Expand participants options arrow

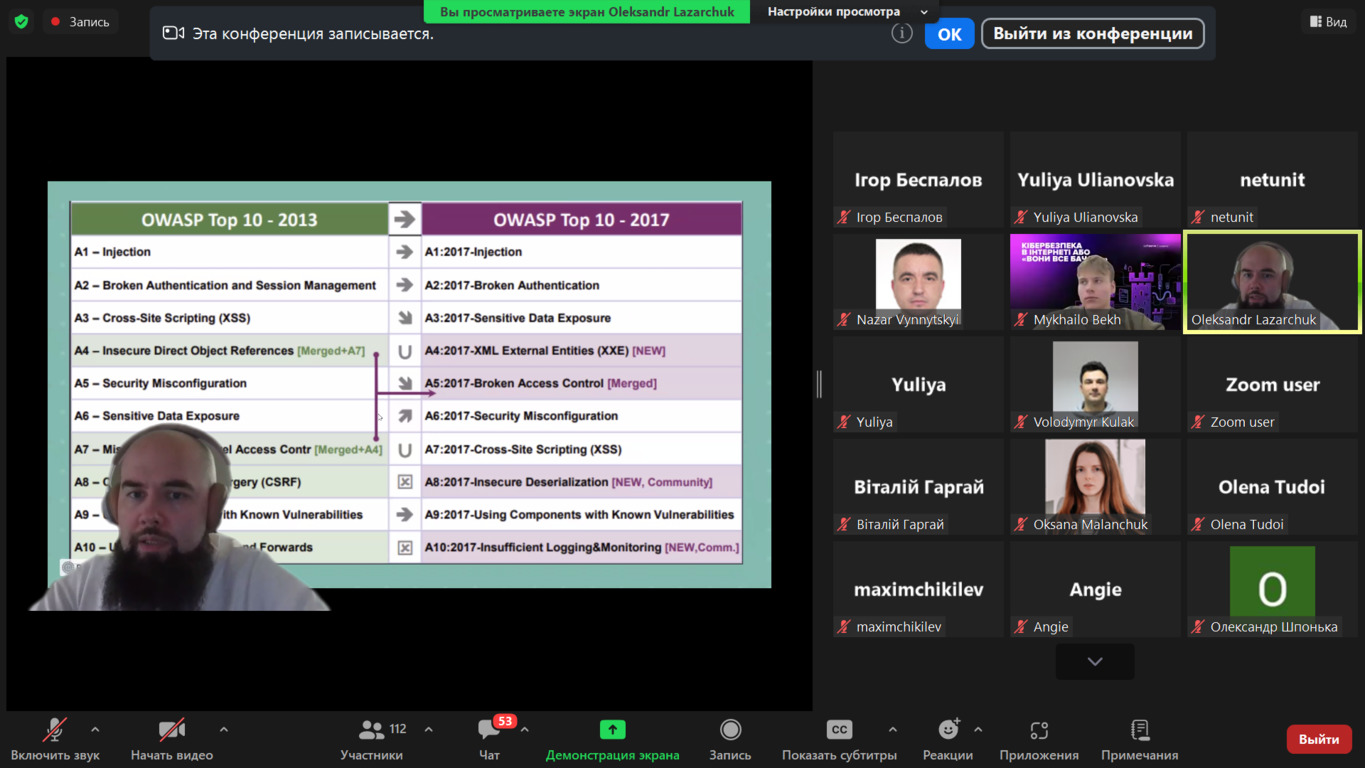point(428,730)
